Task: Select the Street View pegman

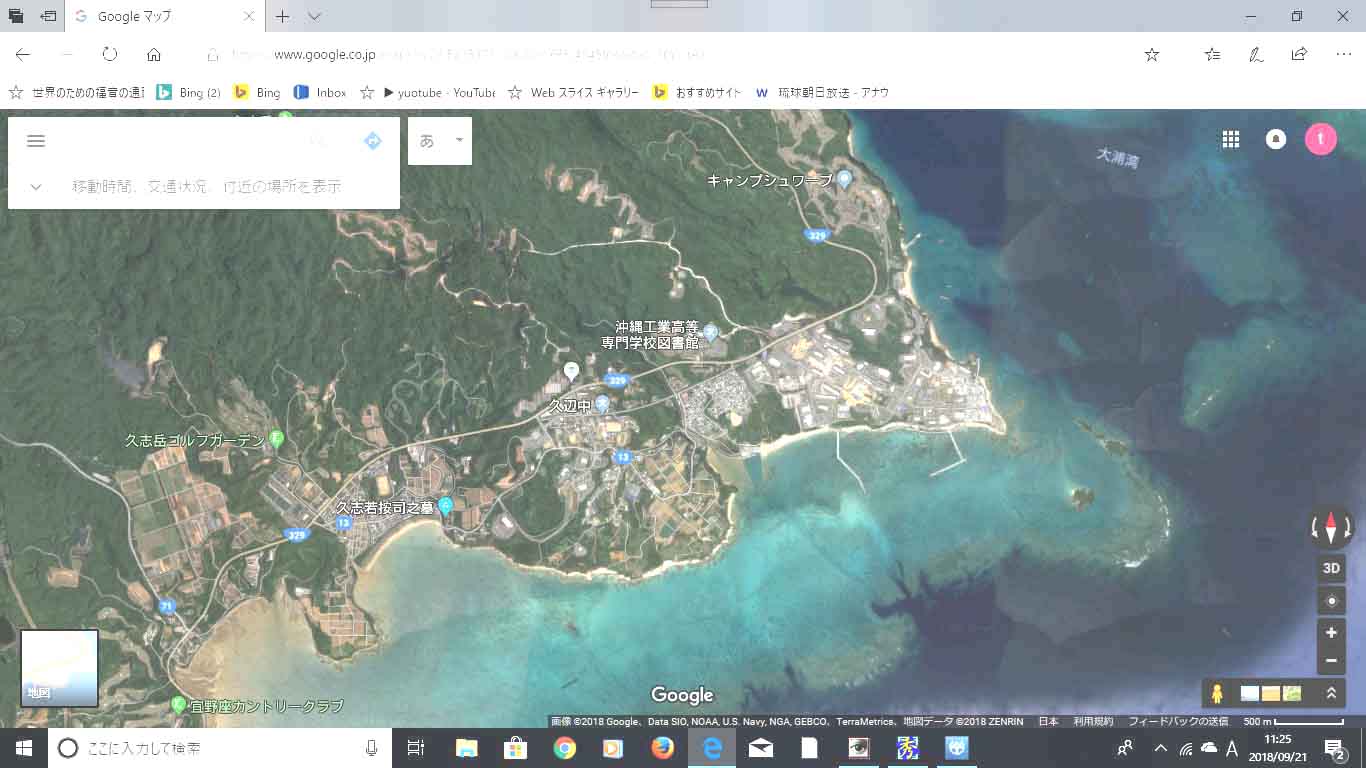Action: tap(1217, 693)
